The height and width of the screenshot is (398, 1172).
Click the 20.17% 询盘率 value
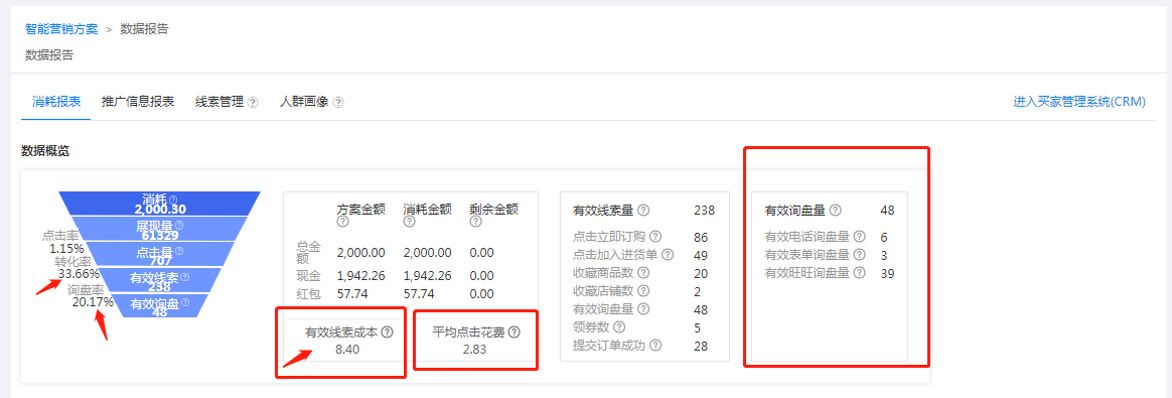pyautogui.click(x=93, y=301)
